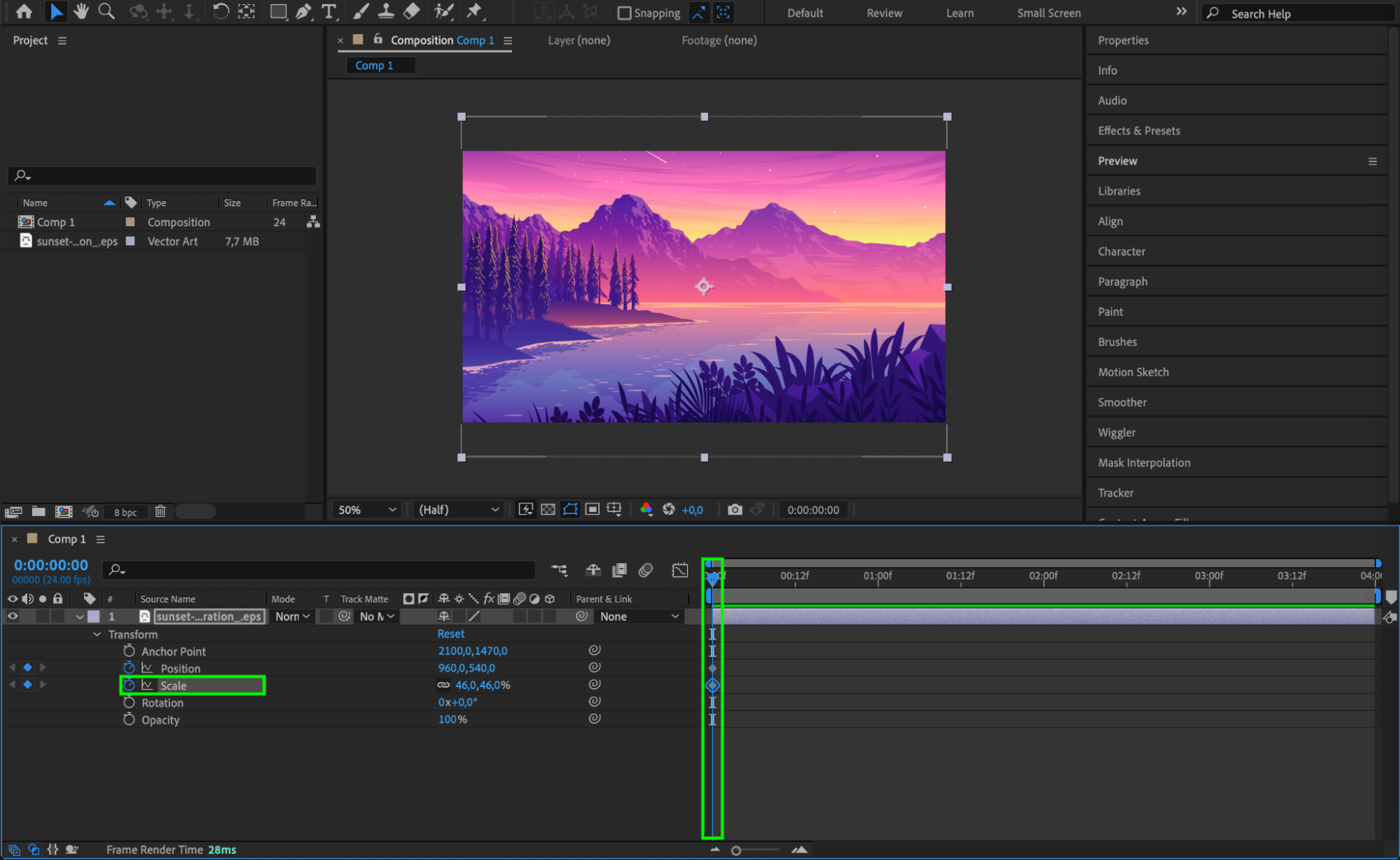
Task: Open the Effects & Presets panel
Action: pos(1139,130)
